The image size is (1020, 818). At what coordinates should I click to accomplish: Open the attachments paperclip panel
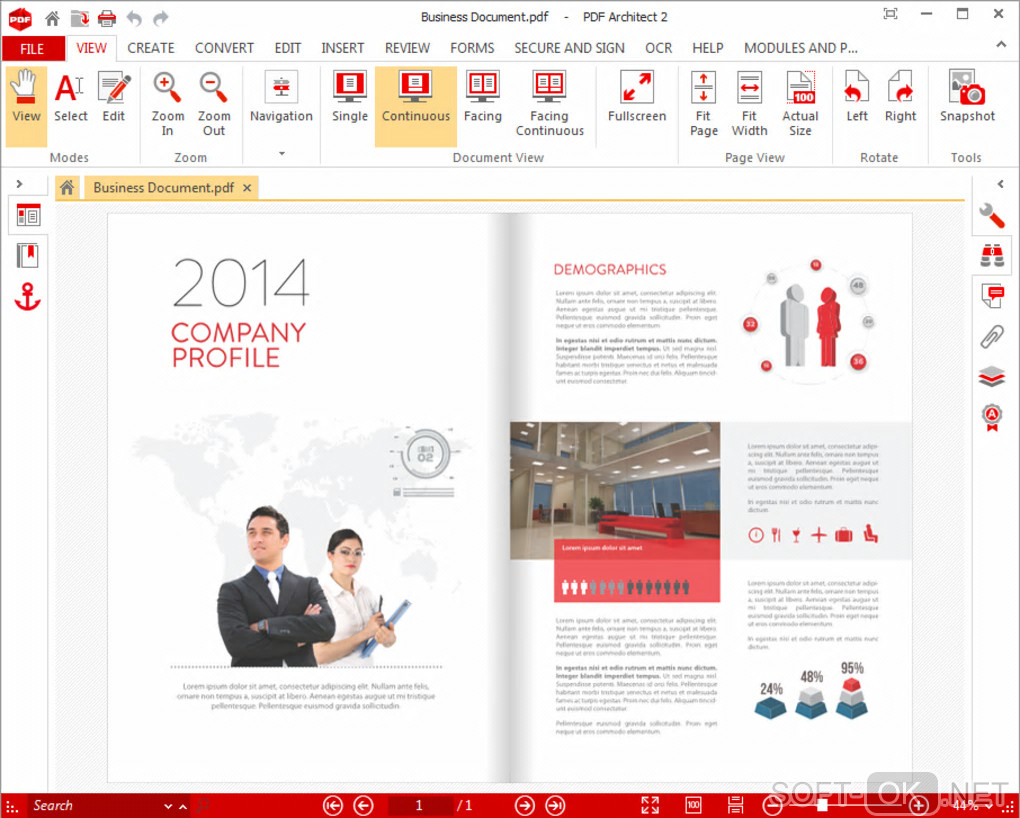click(x=991, y=337)
